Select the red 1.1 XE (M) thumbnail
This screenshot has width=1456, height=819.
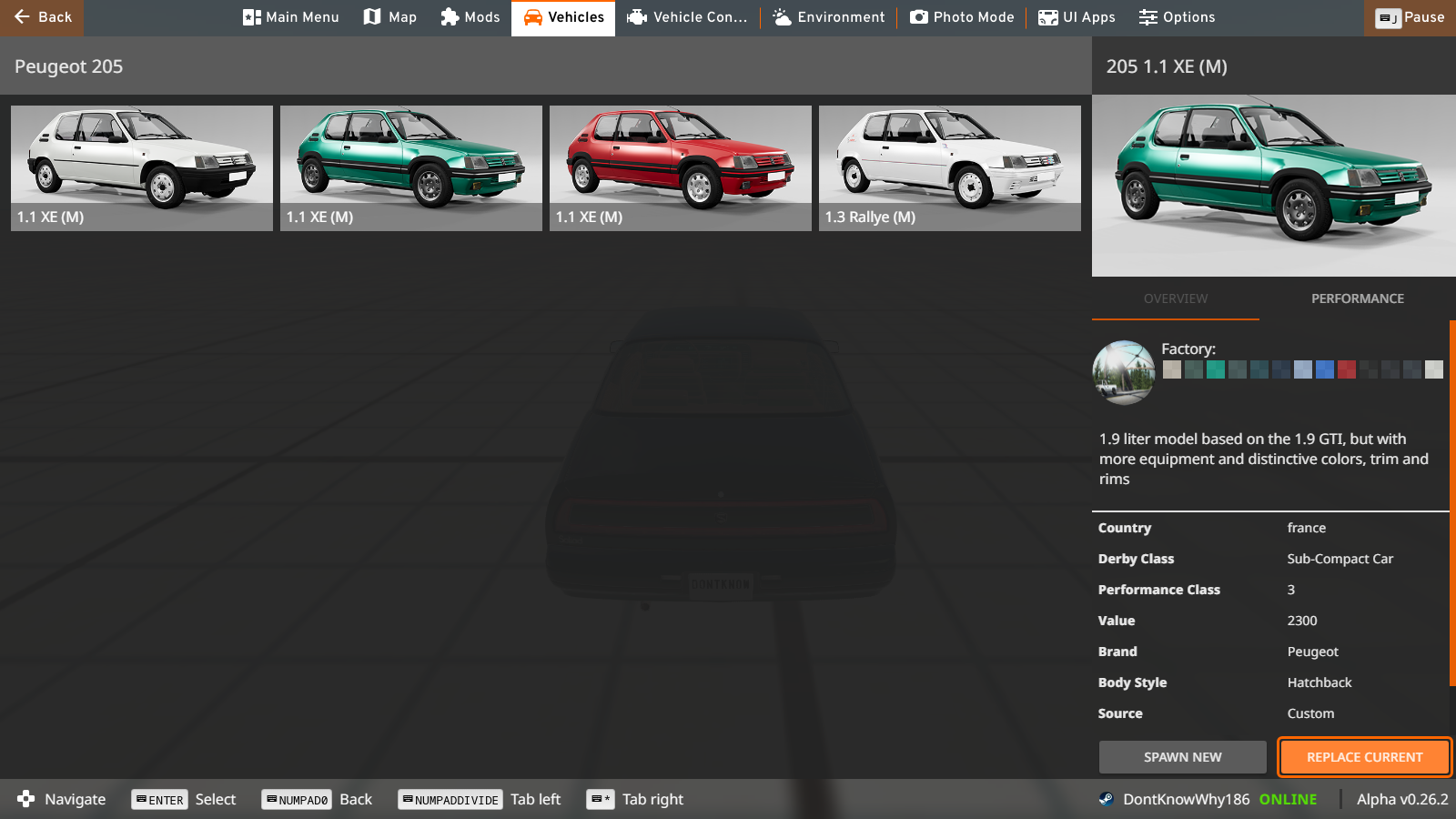[x=681, y=168]
